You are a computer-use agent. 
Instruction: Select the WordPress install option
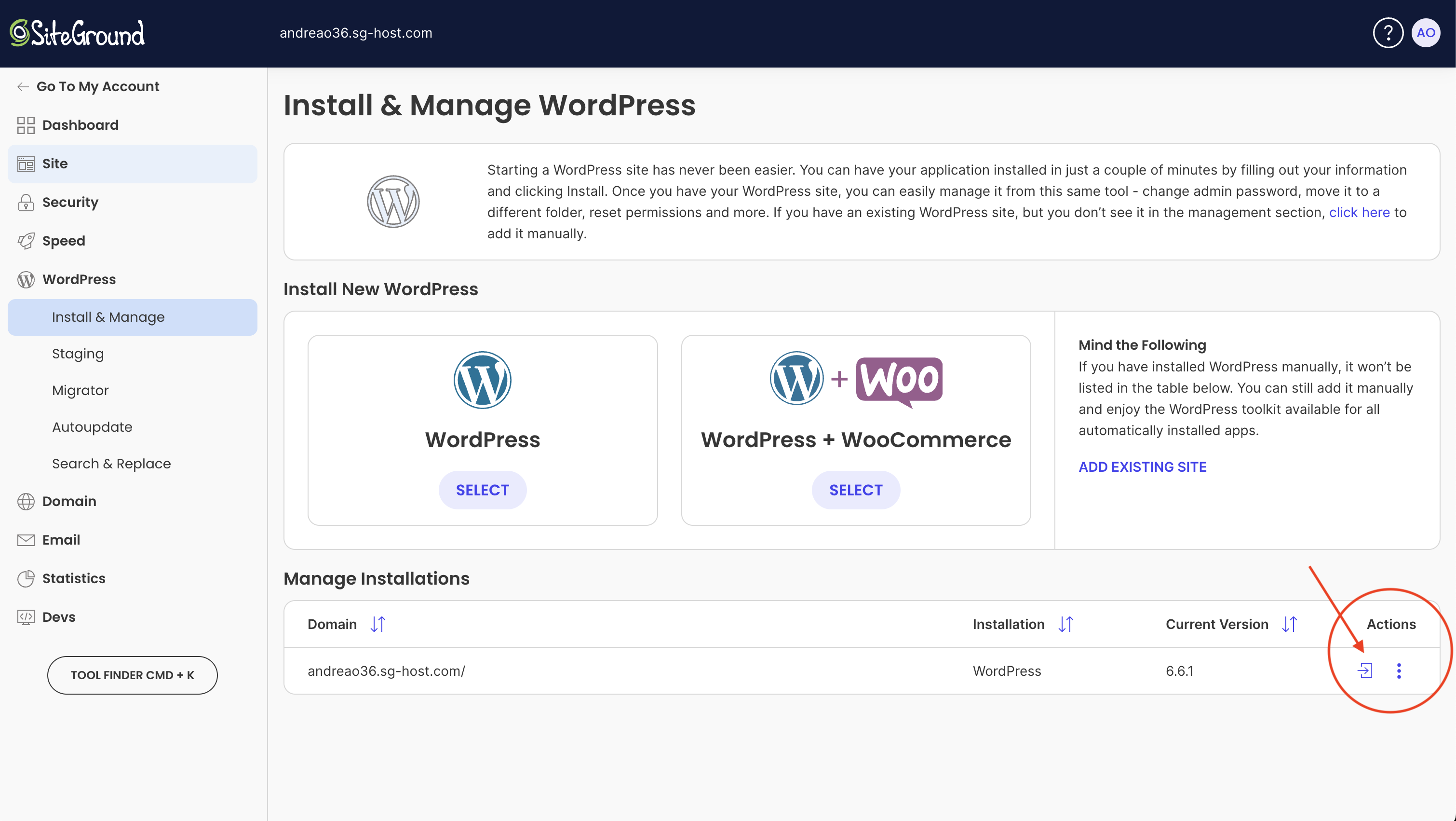point(482,490)
